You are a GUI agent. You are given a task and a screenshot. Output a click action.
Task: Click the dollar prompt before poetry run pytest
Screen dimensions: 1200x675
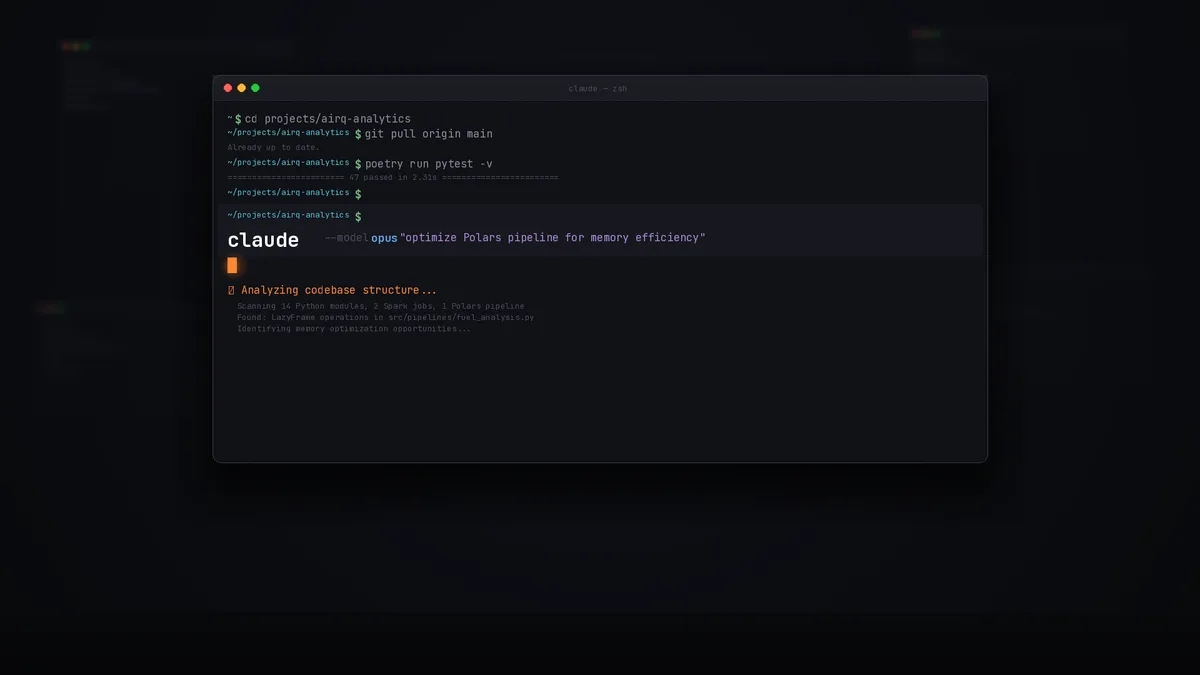pyautogui.click(x=358, y=163)
